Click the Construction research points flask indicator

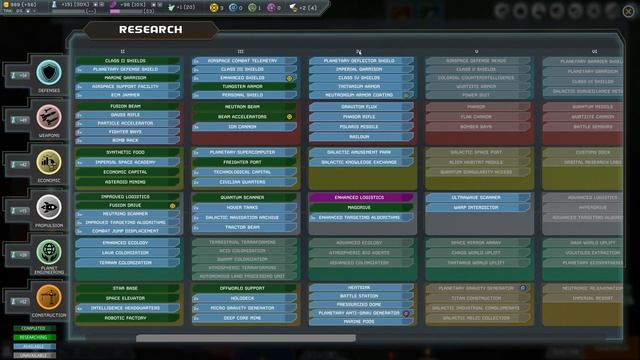[19, 302]
